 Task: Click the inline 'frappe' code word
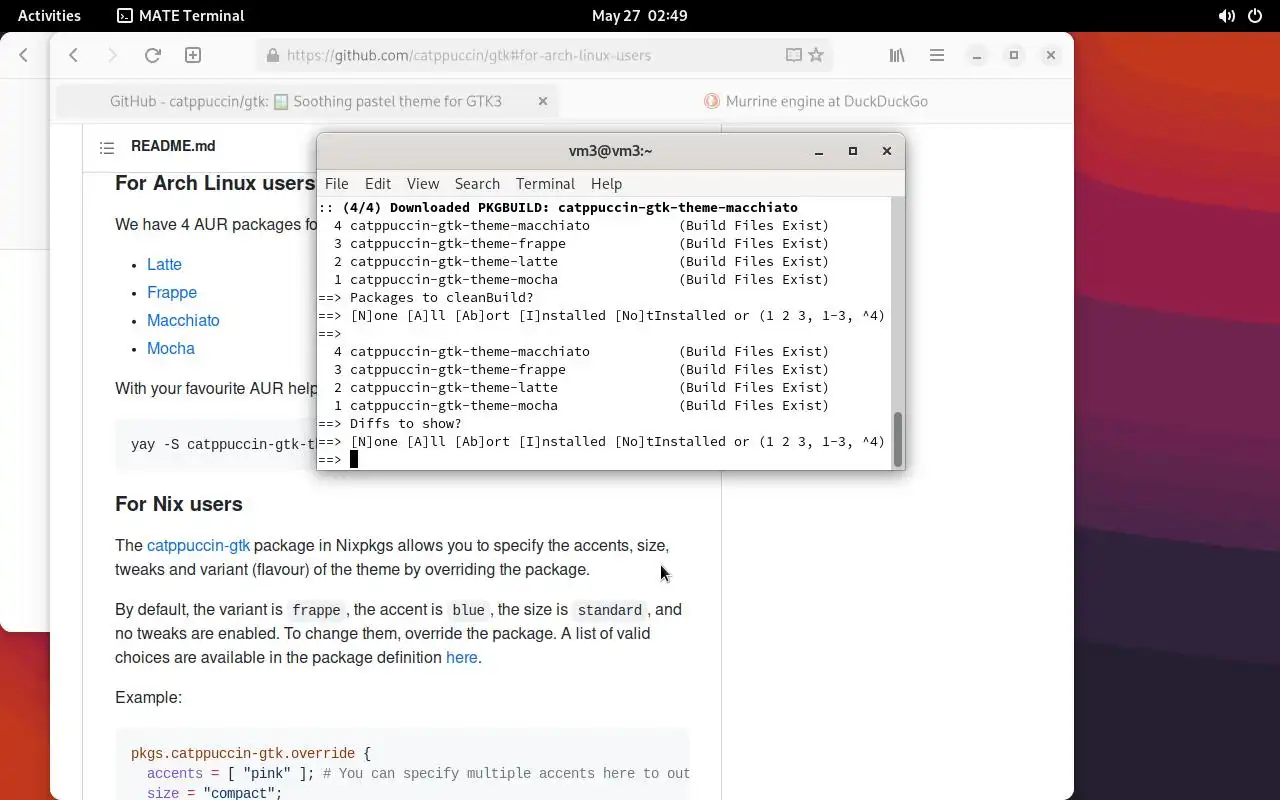pos(316,610)
